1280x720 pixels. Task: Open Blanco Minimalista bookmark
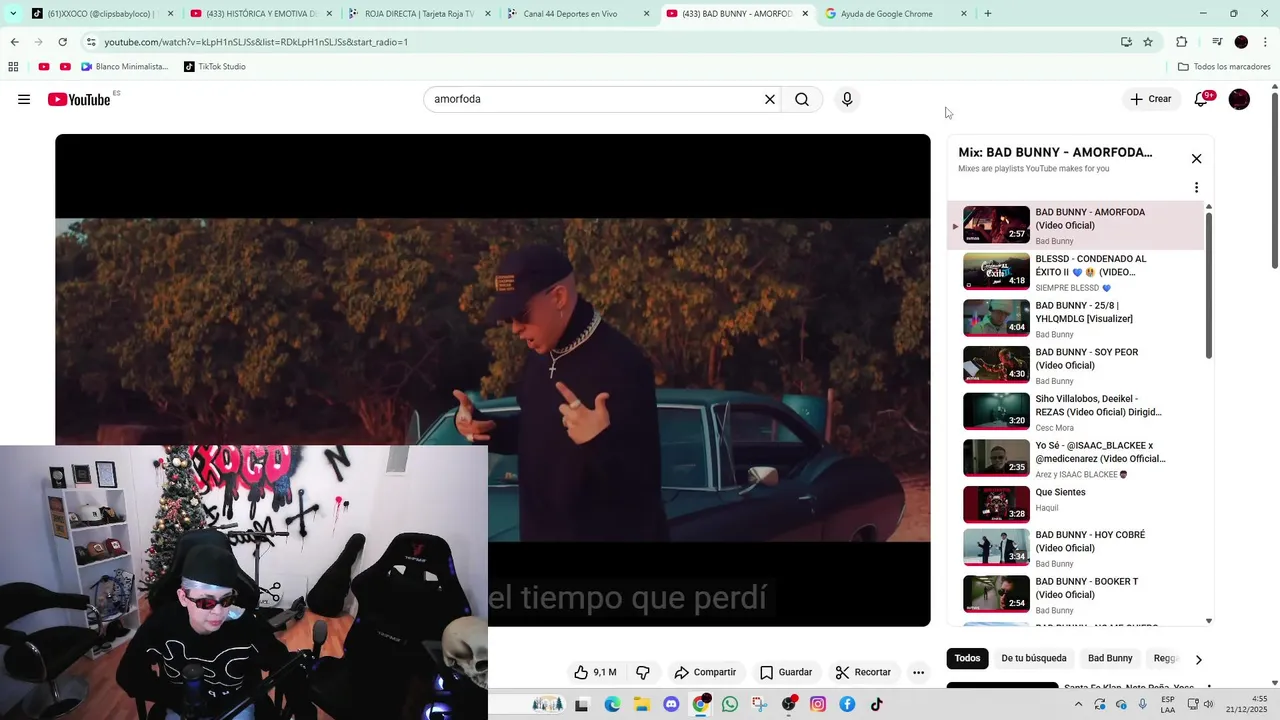click(125, 67)
